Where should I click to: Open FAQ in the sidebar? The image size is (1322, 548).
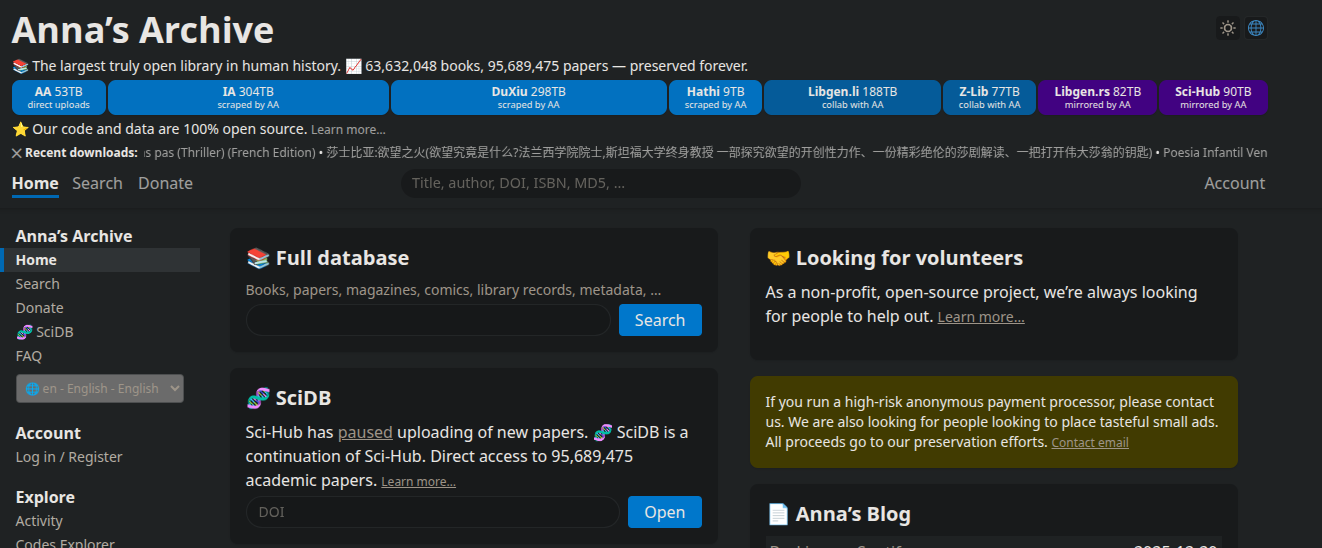pyautogui.click(x=29, y=356)
